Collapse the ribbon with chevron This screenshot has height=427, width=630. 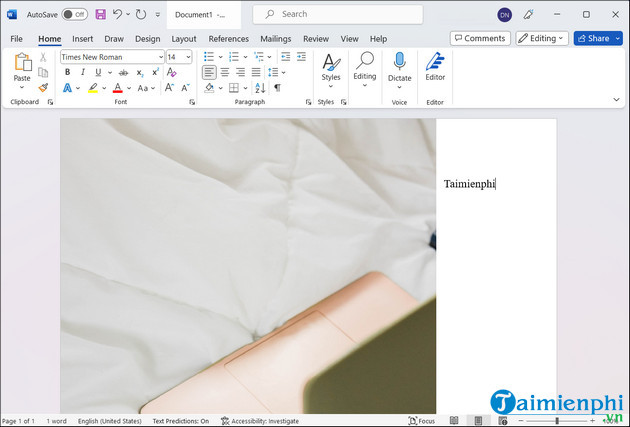[616, 99]
